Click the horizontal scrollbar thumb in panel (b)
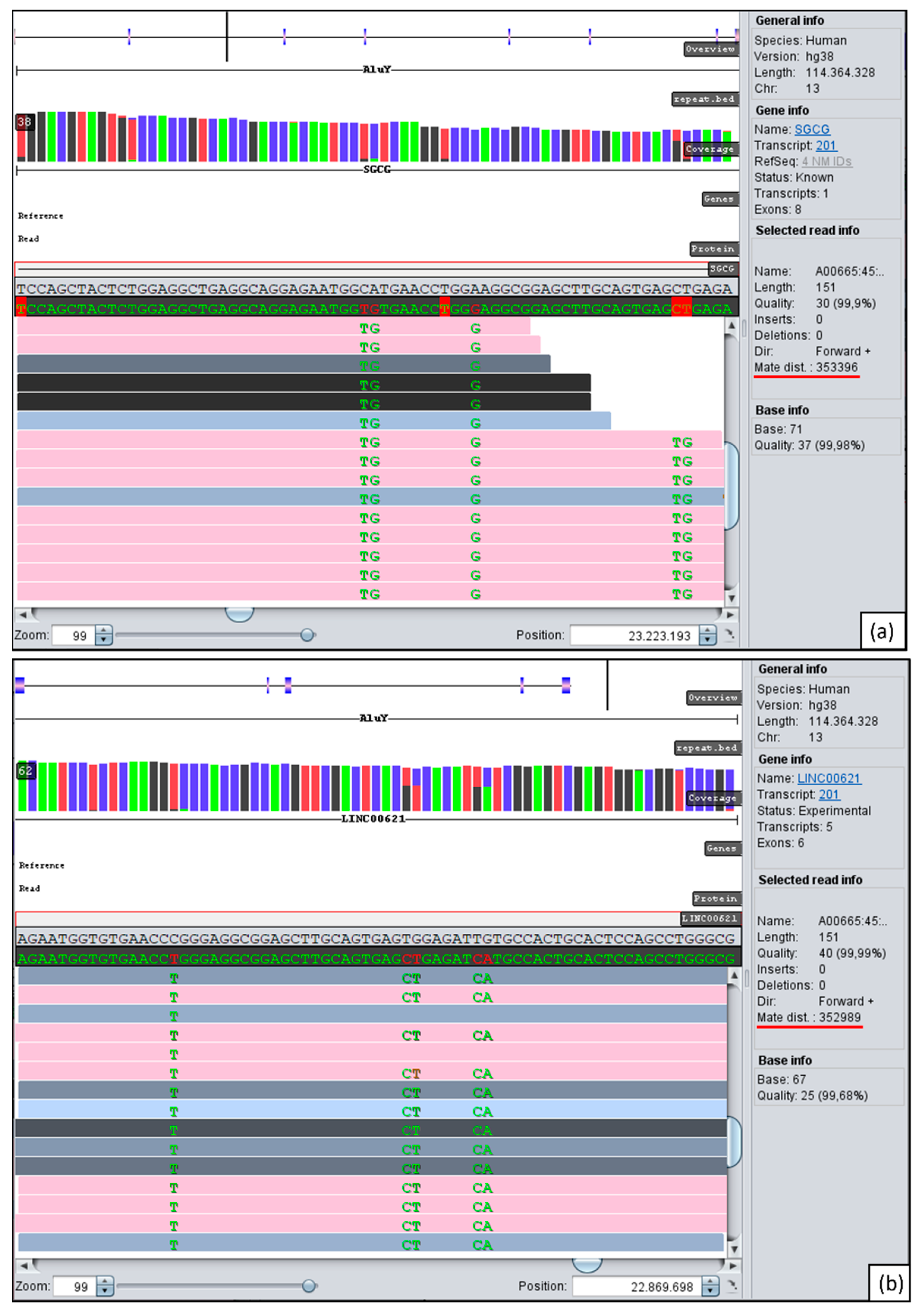 (587, 1265)
